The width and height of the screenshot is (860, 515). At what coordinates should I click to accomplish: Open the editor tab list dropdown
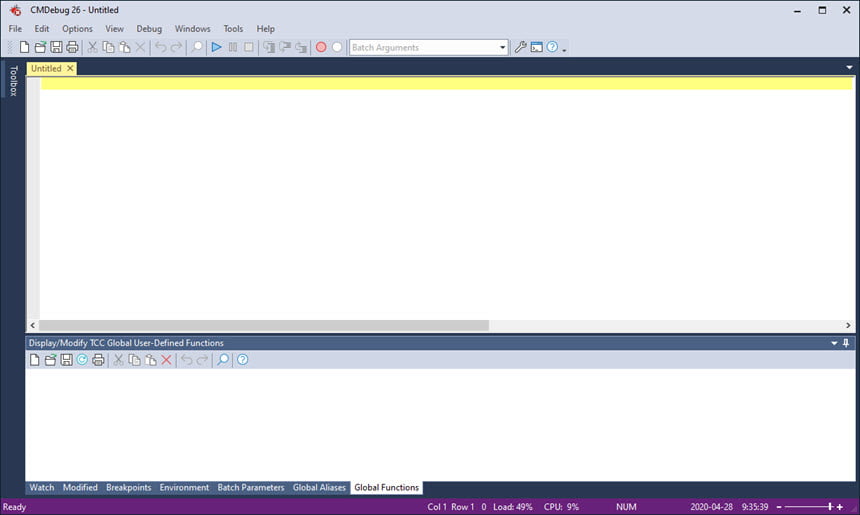[849, 67]
